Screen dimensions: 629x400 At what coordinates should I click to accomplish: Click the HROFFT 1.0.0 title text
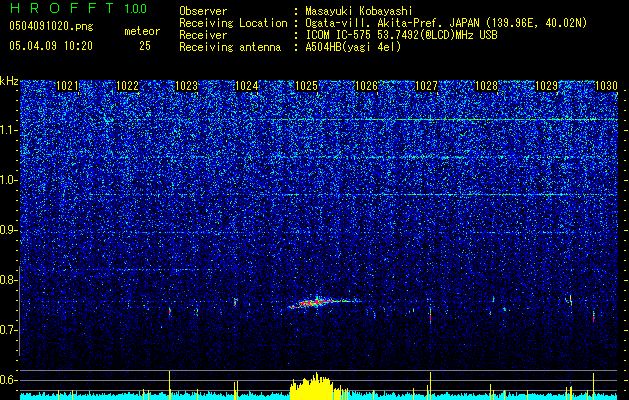coord(78,8)
